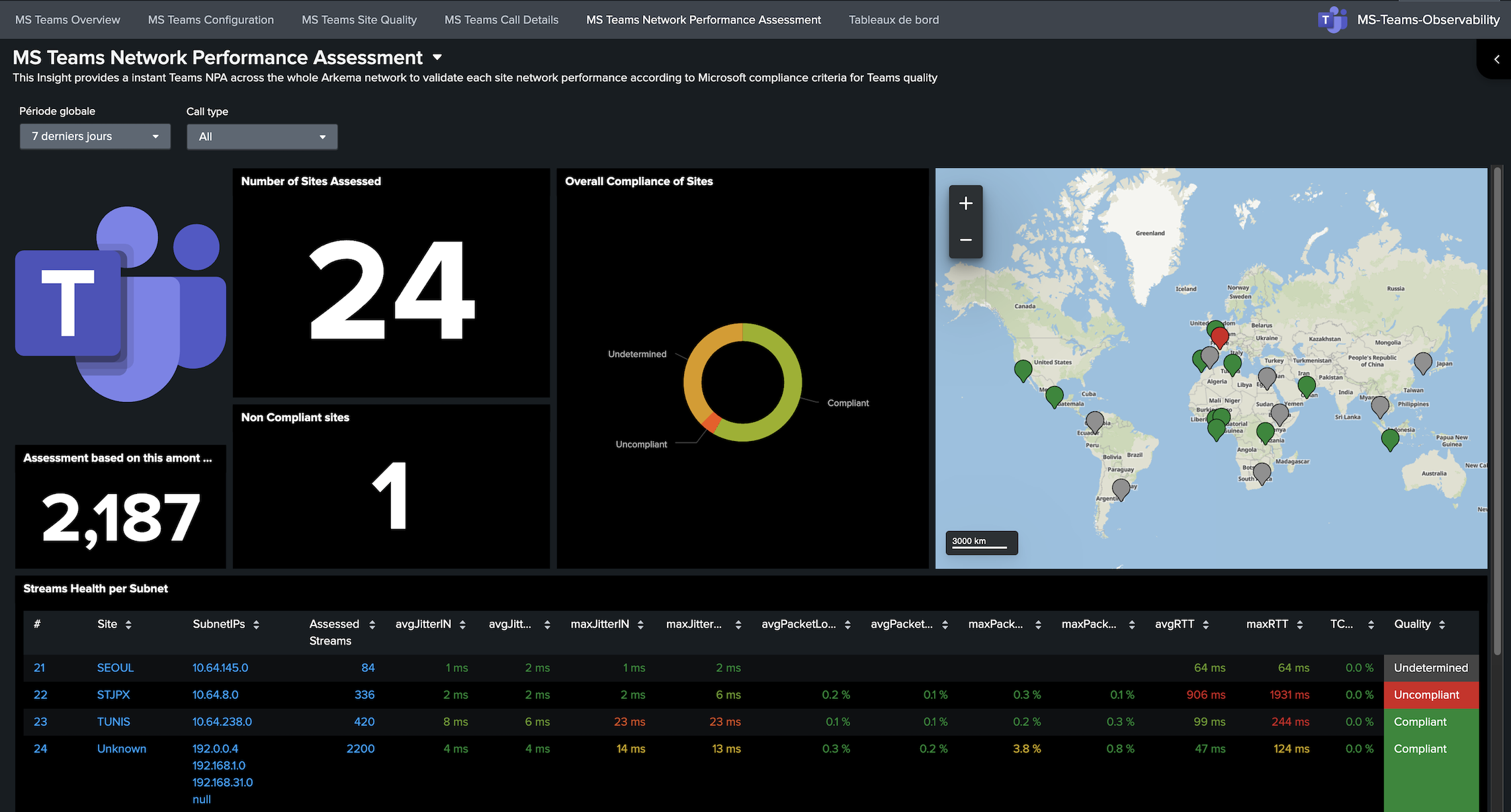
Task: Toggle sorting on the Site column
Action: [x=128, y=624]
